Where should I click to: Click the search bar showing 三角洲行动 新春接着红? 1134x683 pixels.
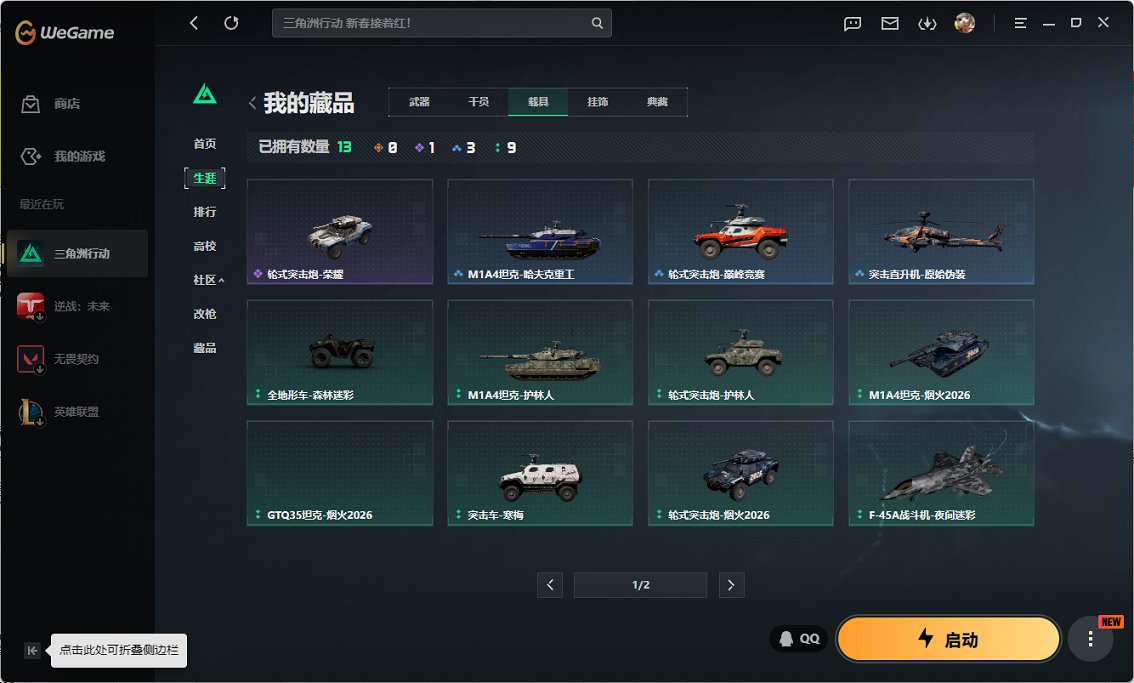tap(442, 22)
